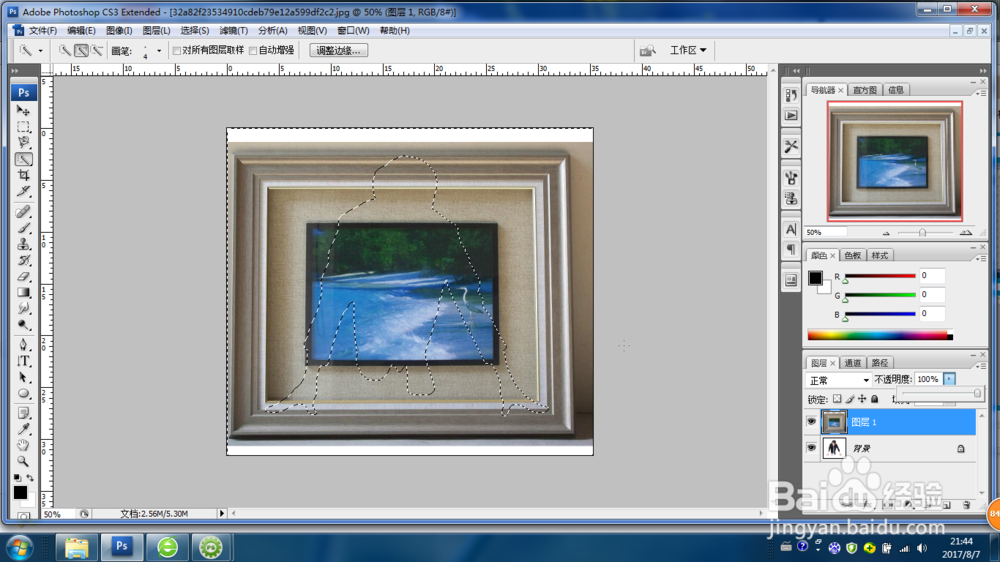Viewport: 1000px width, 562px height.
Task: Open the Tool Presets dock icon
Action: (791, 147)
